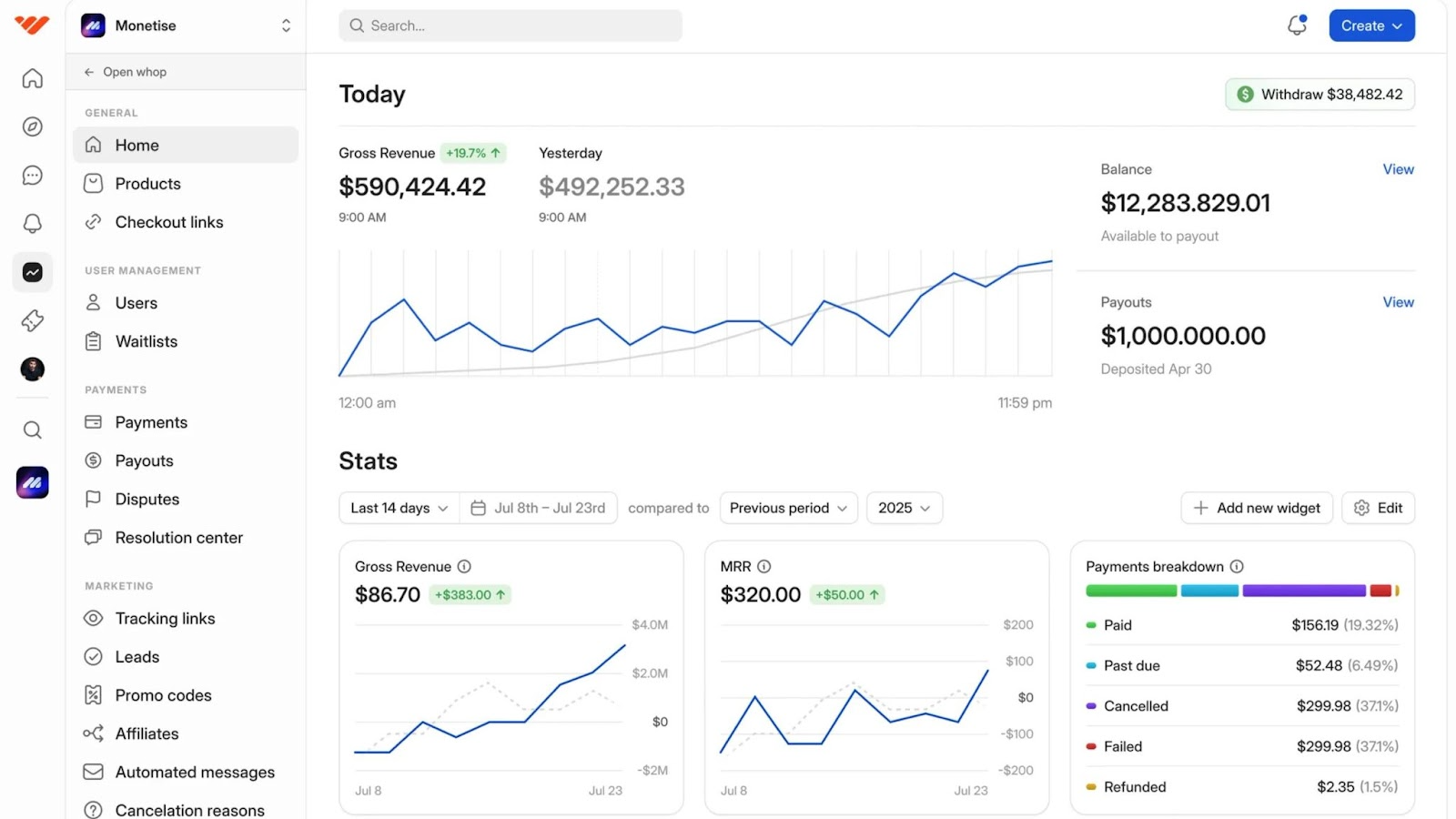
Task: Open the compass discover icon
Action: pyautogui.click(x=33, y=126)
